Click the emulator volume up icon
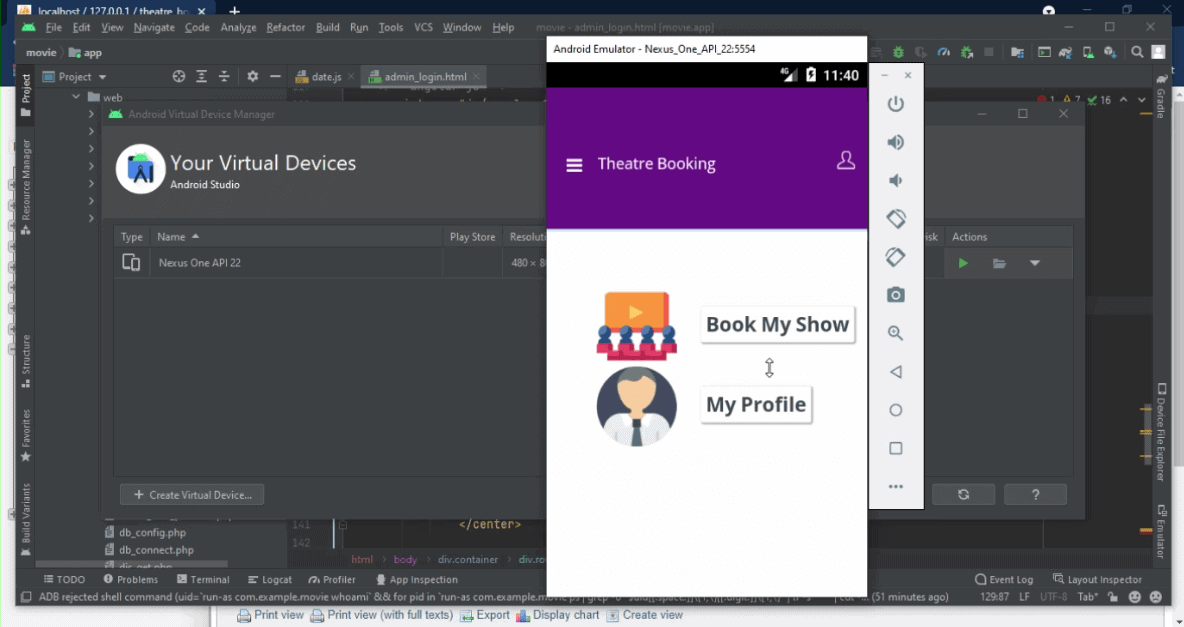 pos(896,142)
